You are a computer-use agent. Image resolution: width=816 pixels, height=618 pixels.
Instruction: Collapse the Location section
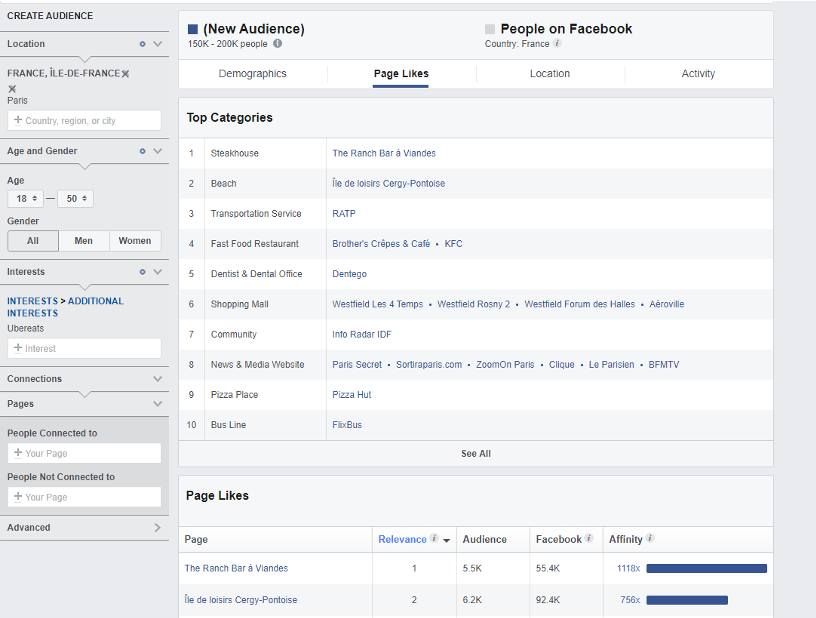[x=158, y=44]
